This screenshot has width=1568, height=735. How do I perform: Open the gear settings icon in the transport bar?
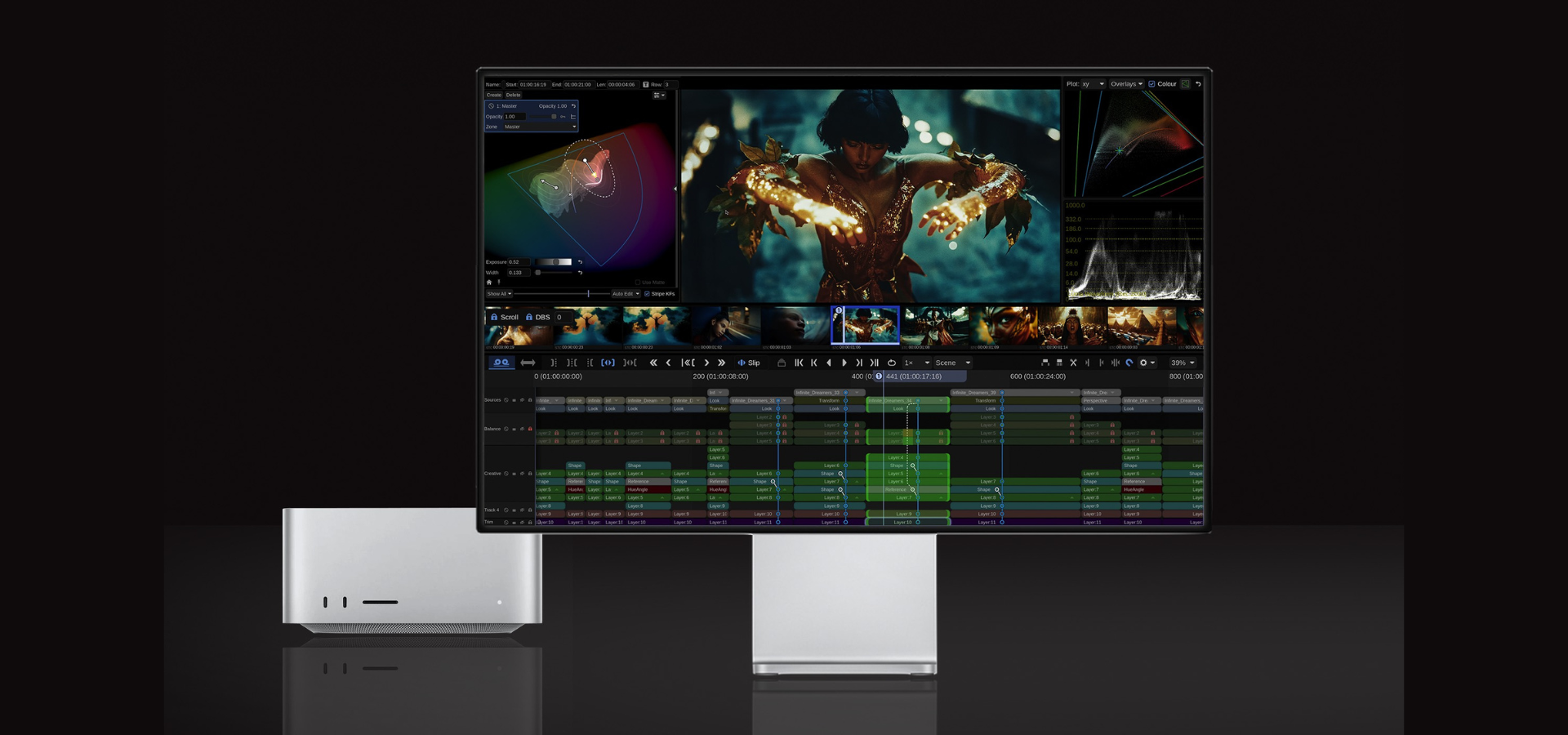tap(1143, 363)
